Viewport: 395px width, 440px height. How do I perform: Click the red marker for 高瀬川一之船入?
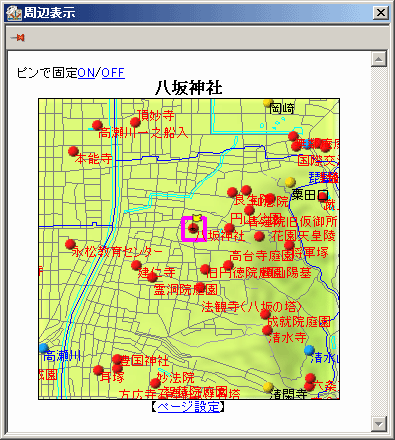tap(97, 125)
